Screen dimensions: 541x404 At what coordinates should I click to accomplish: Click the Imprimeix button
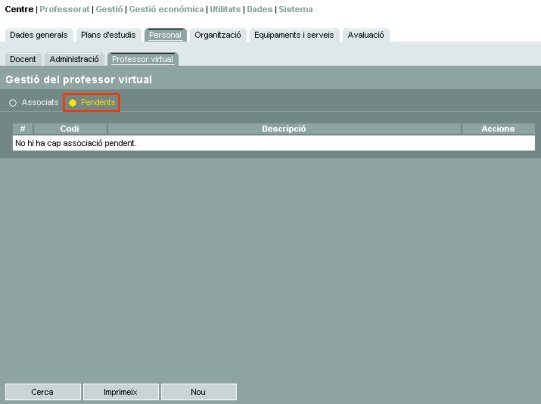[x=120, y=392]
